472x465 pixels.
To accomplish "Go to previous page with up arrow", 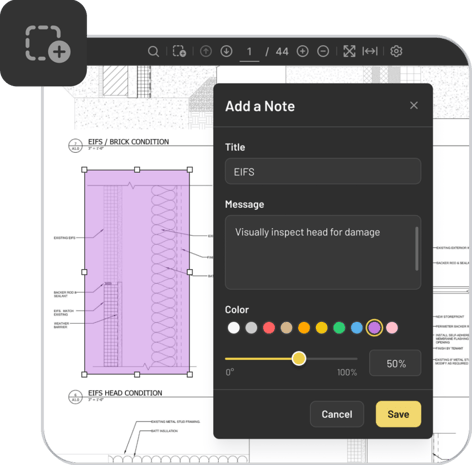I will (206, 51).
